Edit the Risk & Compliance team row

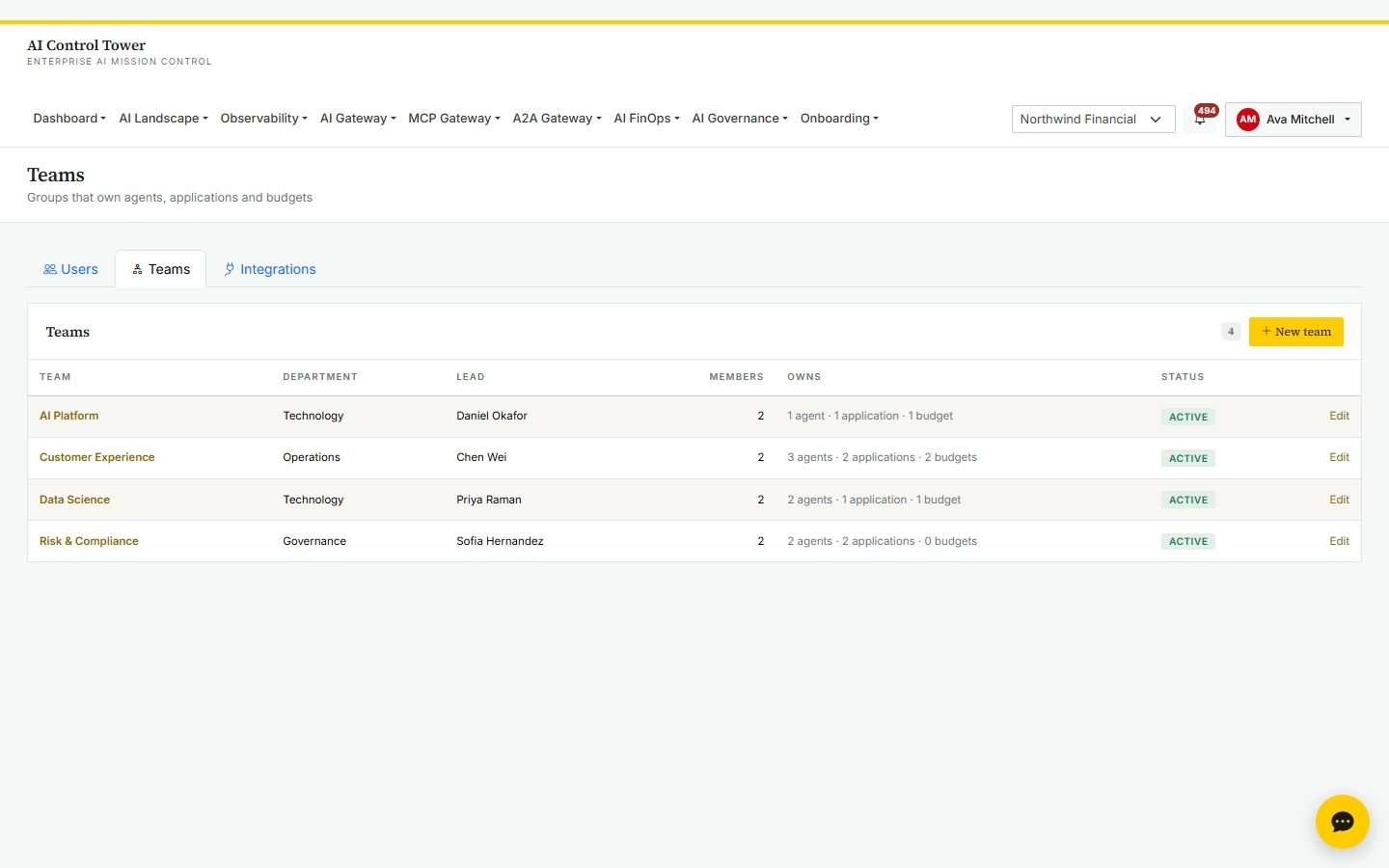point(1339,541)
